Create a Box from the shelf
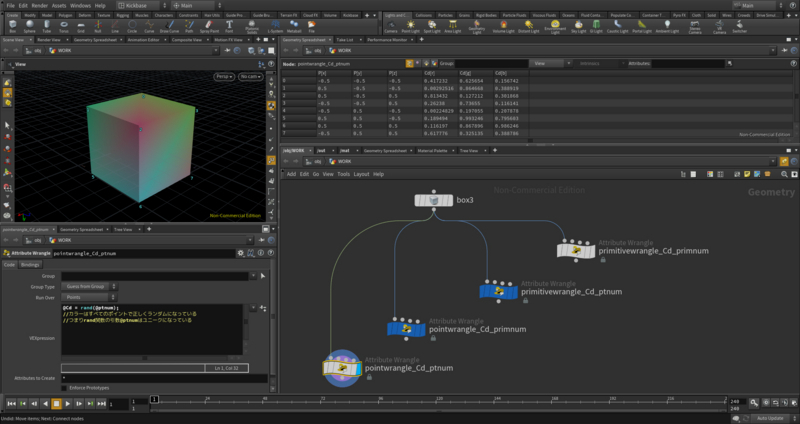 click(13, 26)
